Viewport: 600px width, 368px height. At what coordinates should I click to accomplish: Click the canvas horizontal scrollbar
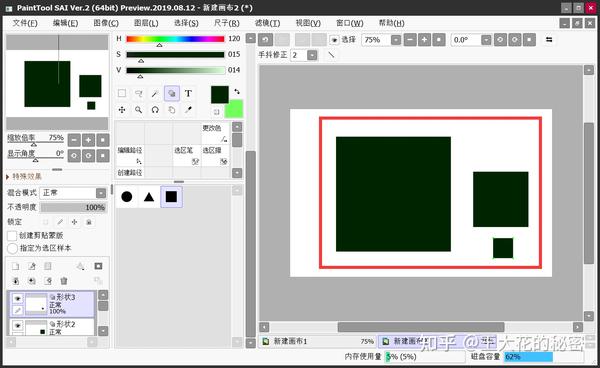(421, 327)
